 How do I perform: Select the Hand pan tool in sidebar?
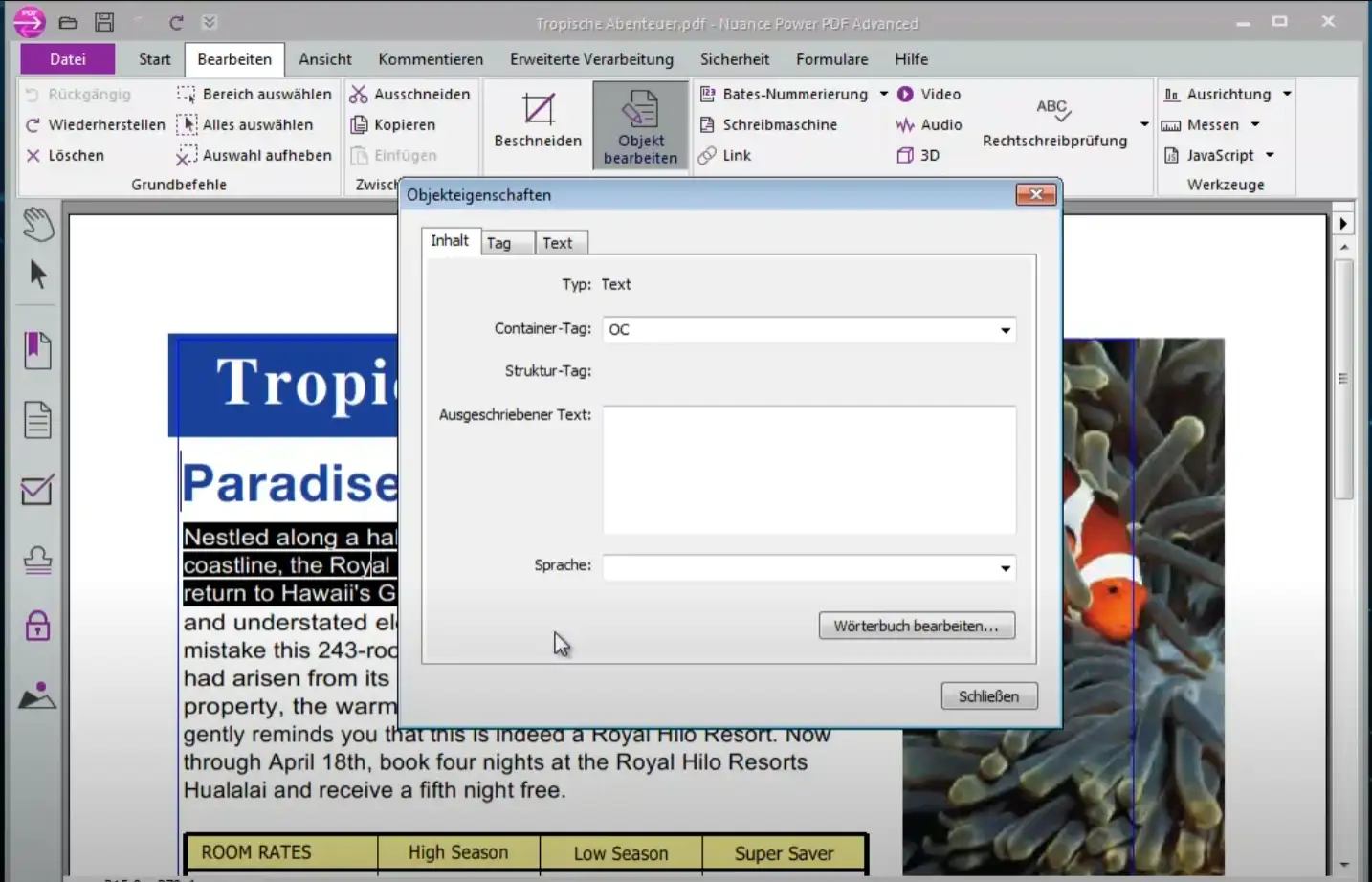coord(38,224)
